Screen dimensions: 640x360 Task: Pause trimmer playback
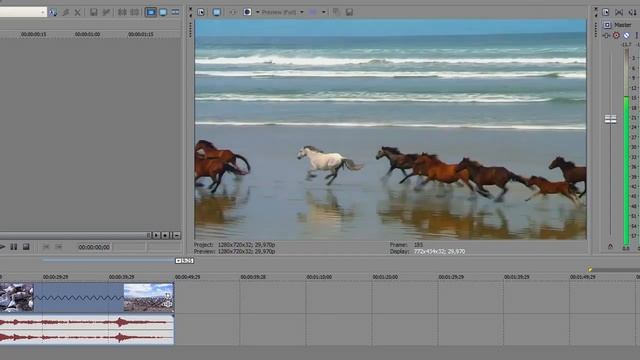pos(14,247)
